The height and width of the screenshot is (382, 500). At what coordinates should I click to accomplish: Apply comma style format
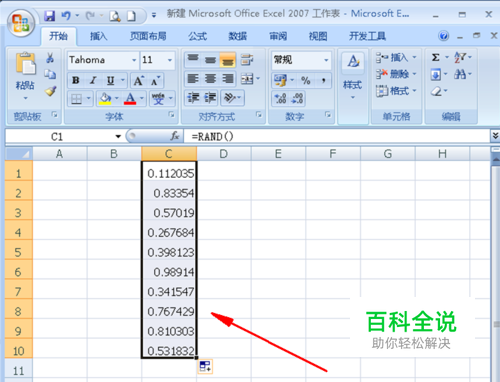323,80
